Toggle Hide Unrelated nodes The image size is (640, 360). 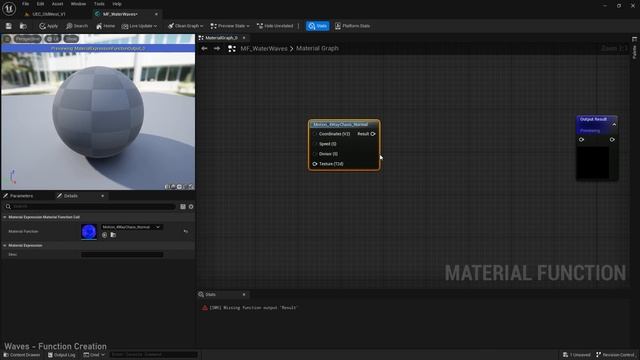pos(275,26)
